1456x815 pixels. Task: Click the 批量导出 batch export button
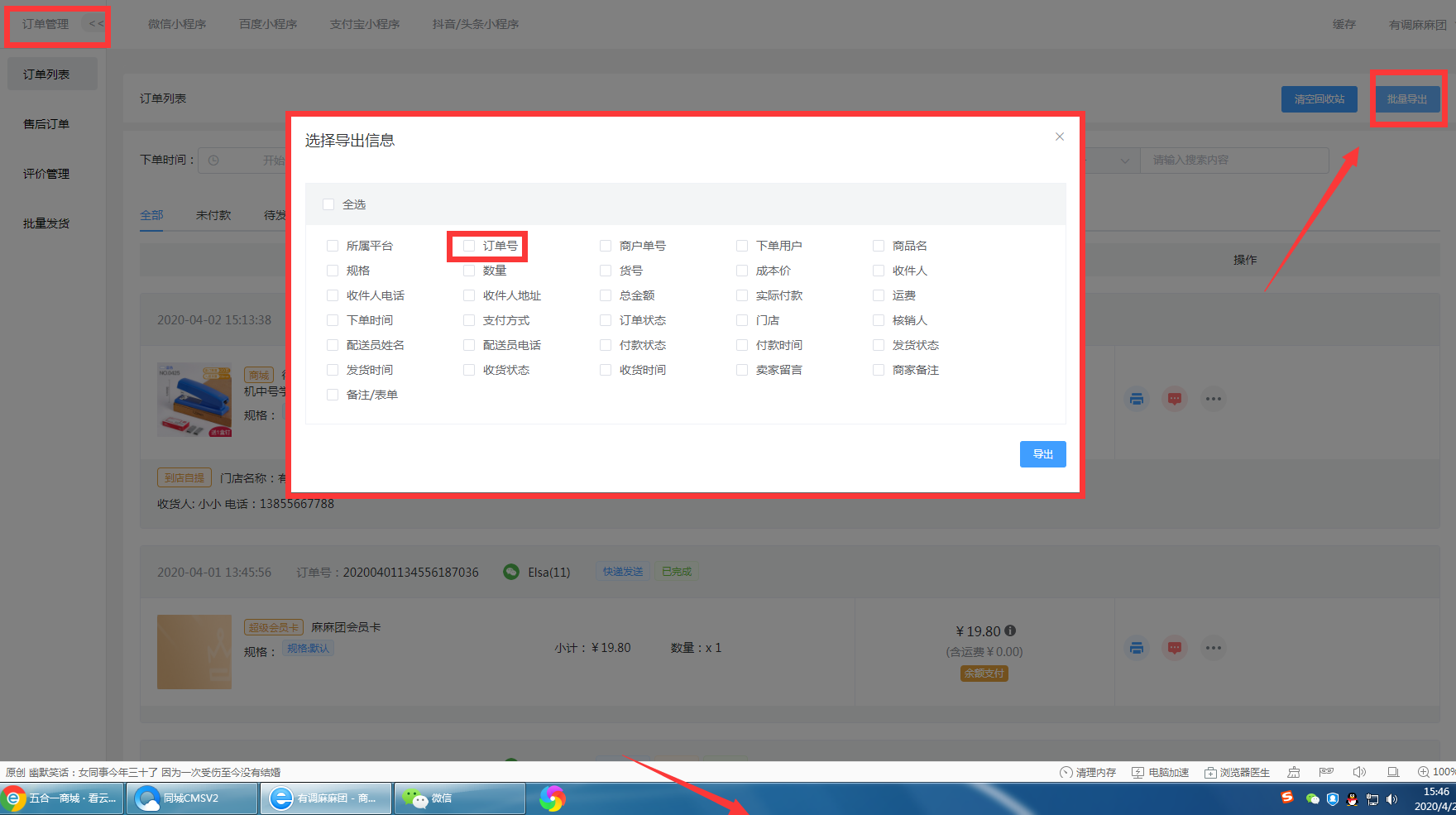[x=1406, y=99]
